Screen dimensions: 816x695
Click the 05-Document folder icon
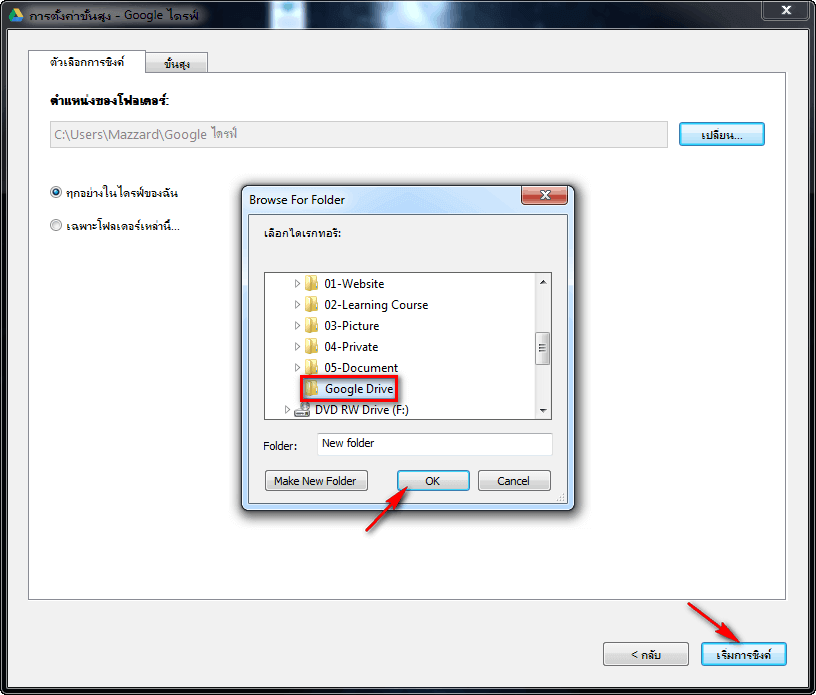311,368
